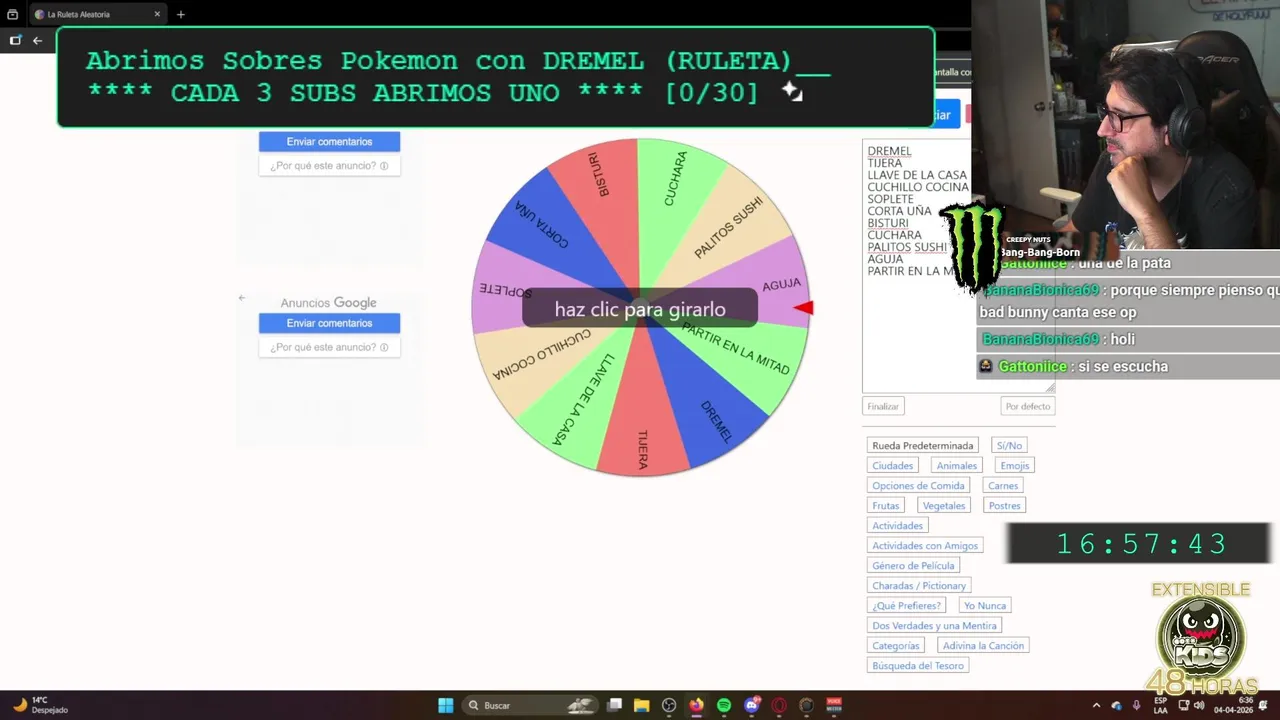1280x720 pixels.
Task: Click the 'DREMEL' line in the options textbox
Action: pyautogui.click(x=889, y=151)
